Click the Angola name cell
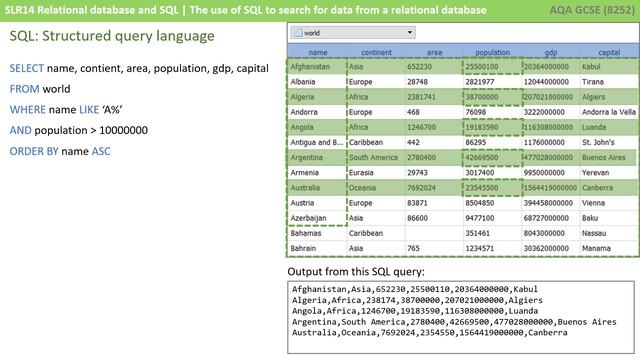Image resolution: width=640 pixels, height=360 pixels. coord(318,127)
